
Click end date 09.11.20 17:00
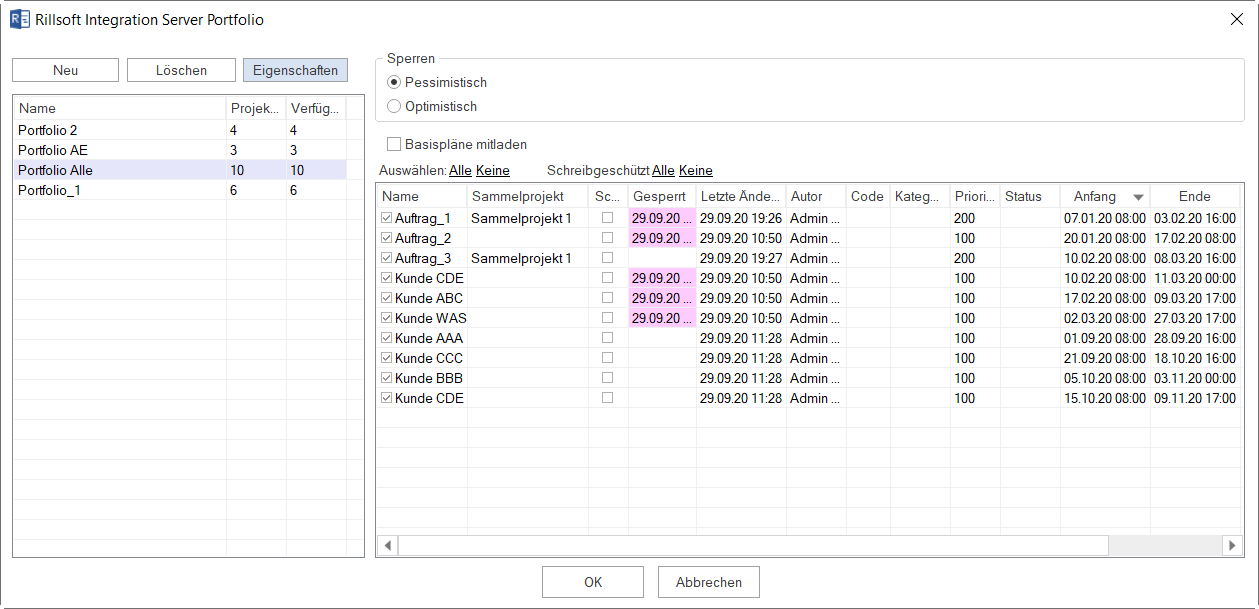point(1195,398)
